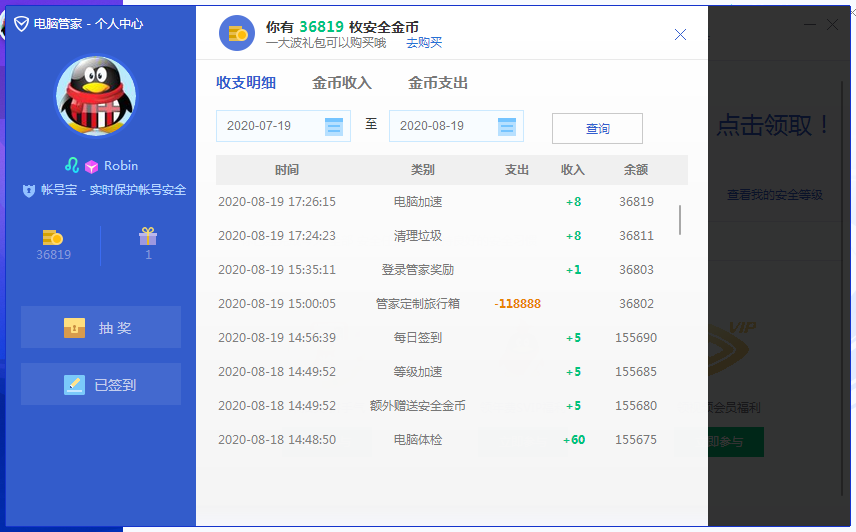Image resolution: width=856 pixels, height=532 pixels.
Task: Follow the 去购买 link
Action: [x=424, y=43]
